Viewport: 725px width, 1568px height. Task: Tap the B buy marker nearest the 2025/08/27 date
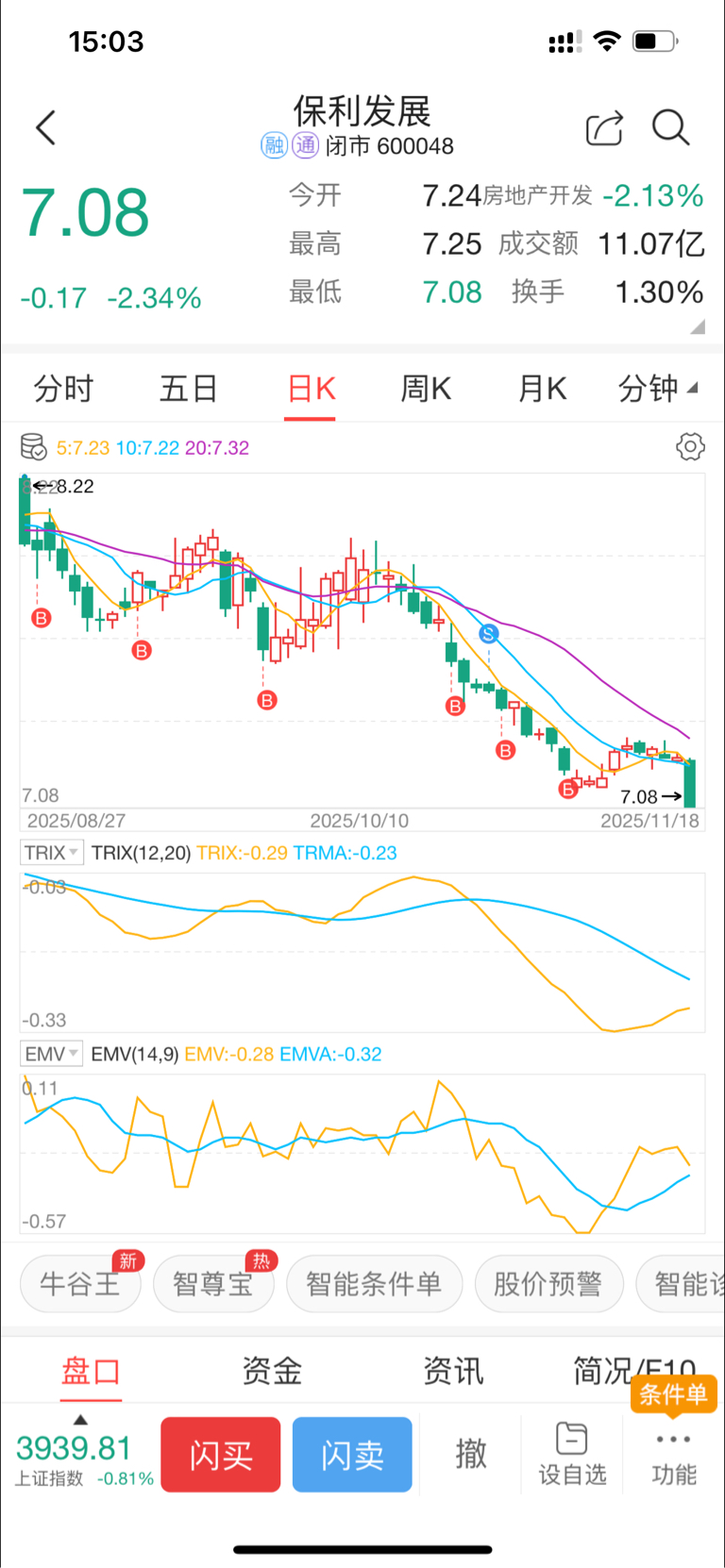pyautogui.click(x=41, y=618)
